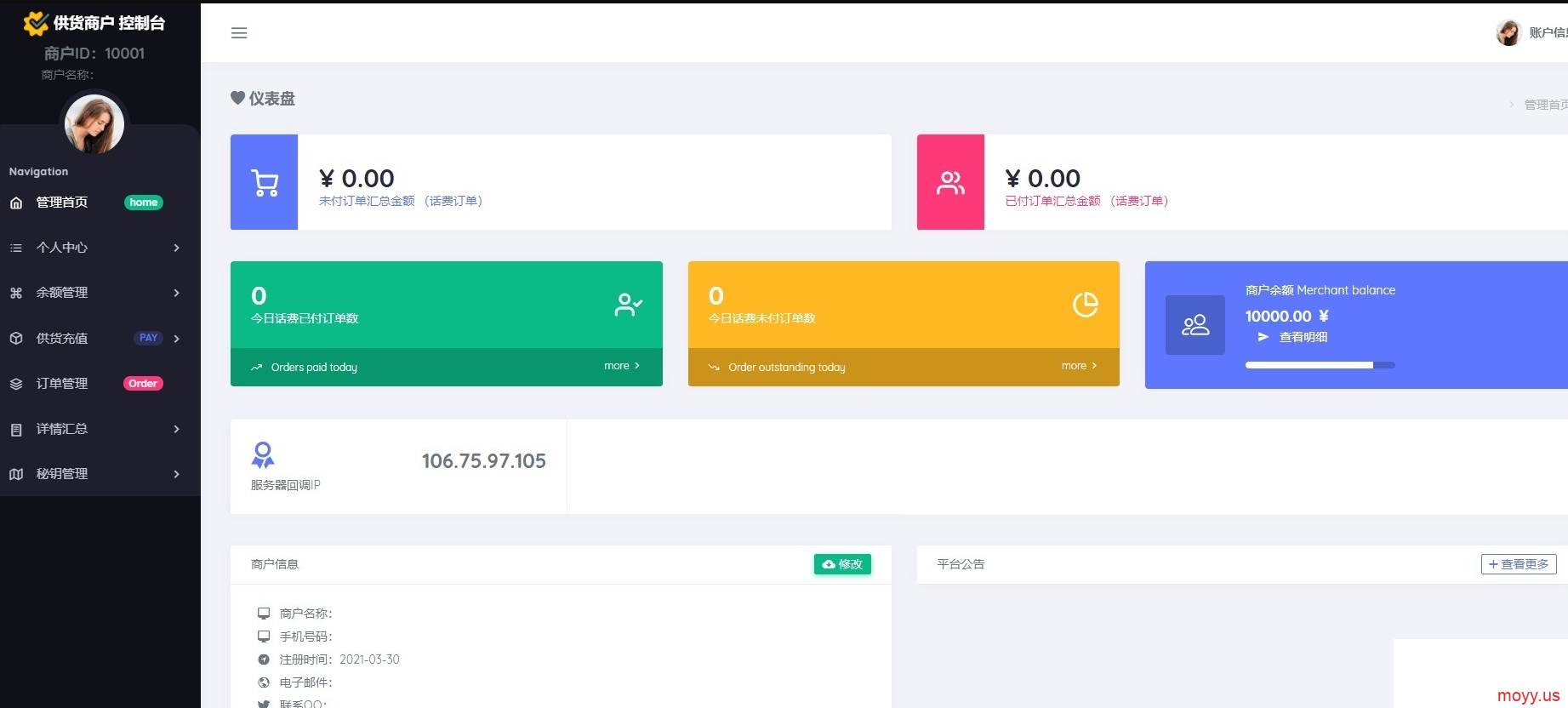Screen dimensions: 1568x708
Task: Click the pie chart icon on yellow card
Action: click(x=1085, y=304)
